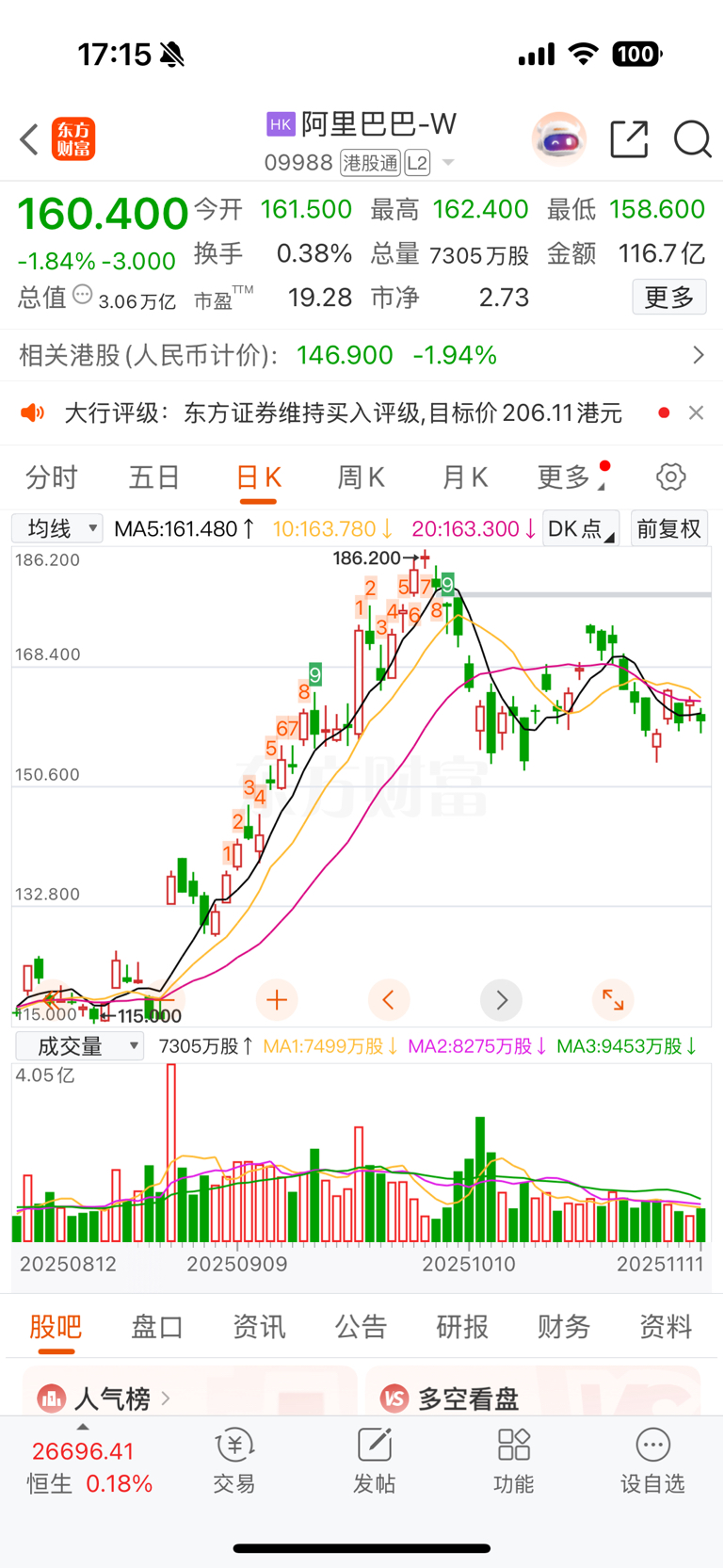Switch to the 研报 section tab
Viewport: 724px width, 1568px height.
(x=462, y=1326)
